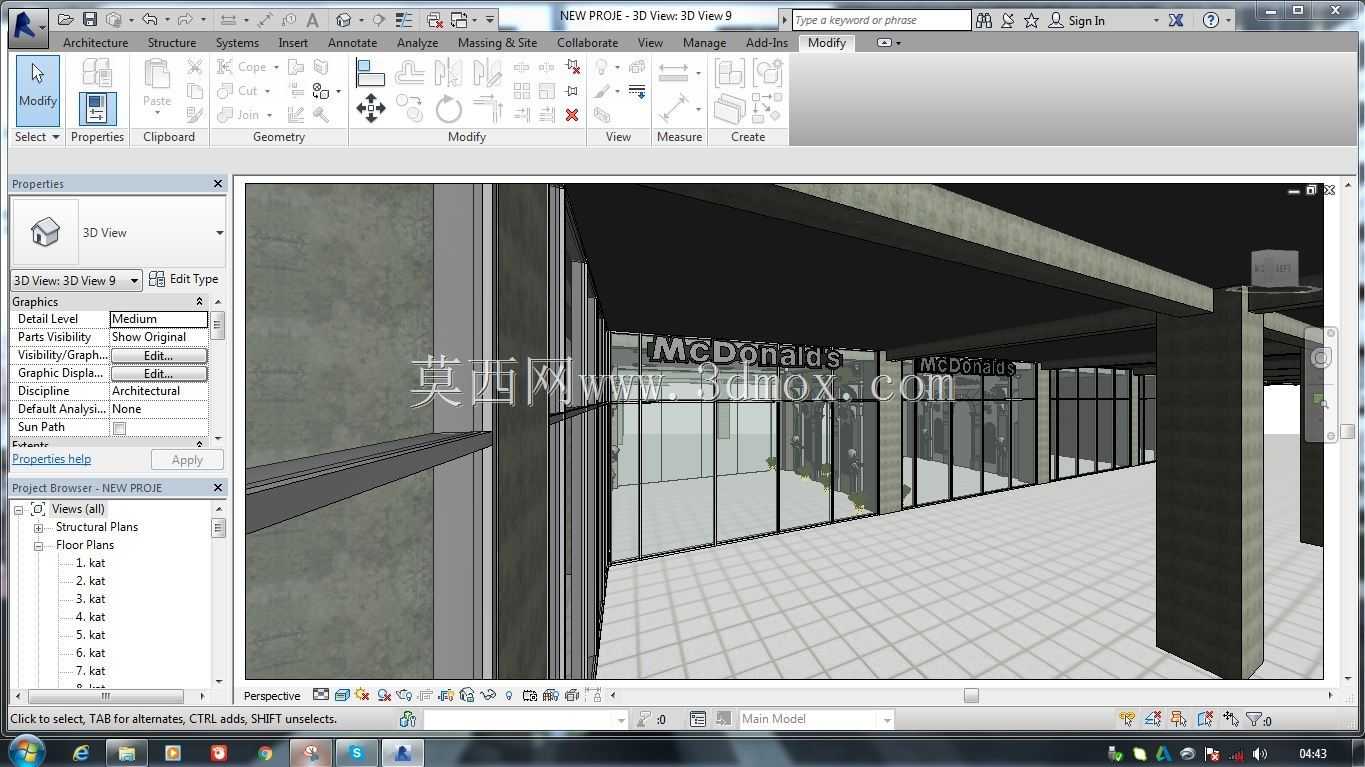Expand the Structural Plans tree node
The height and width of the screenshot is (767, 1365).
click(39, 528)
